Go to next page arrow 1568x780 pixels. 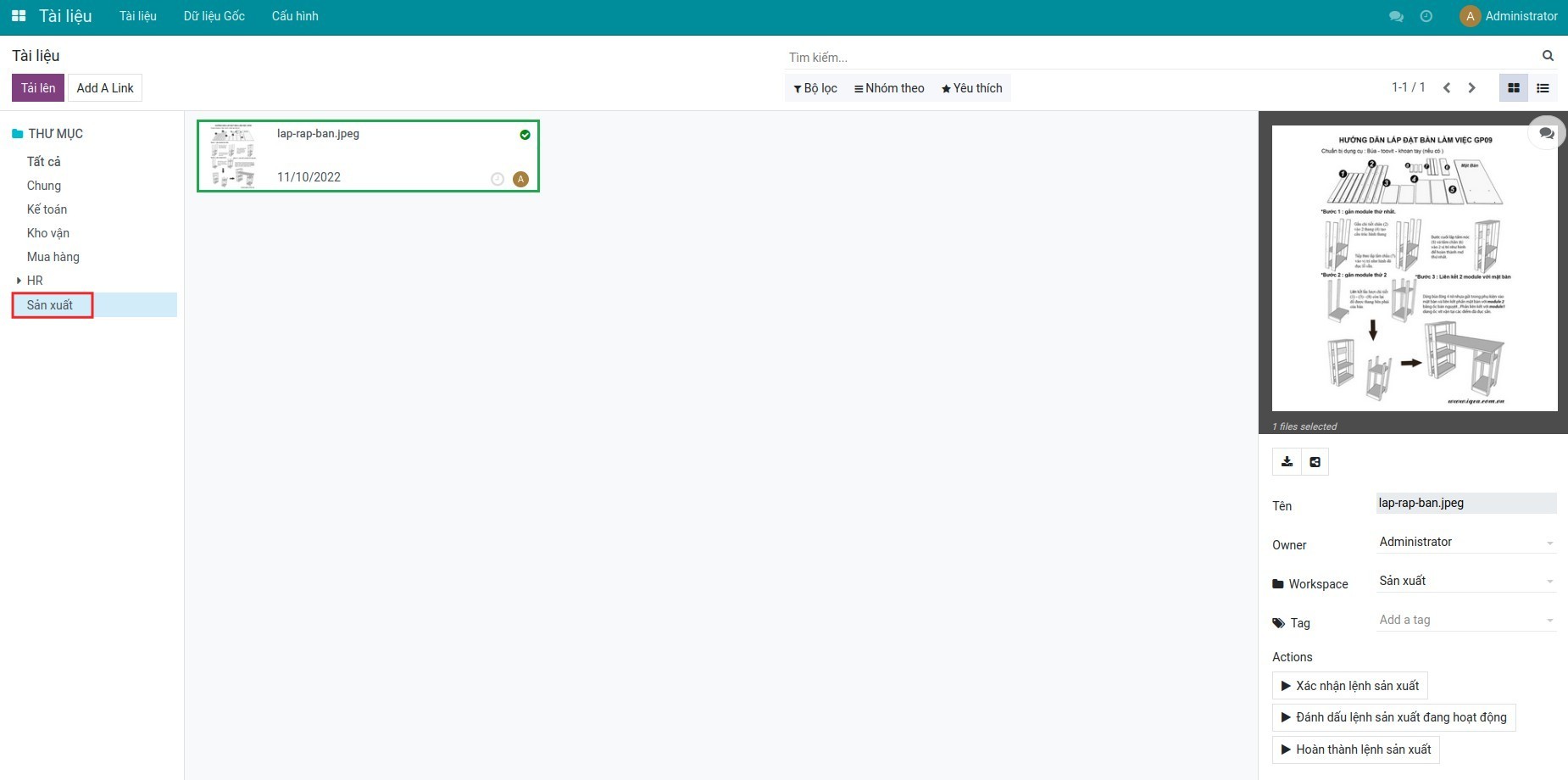click(1472, 88)
